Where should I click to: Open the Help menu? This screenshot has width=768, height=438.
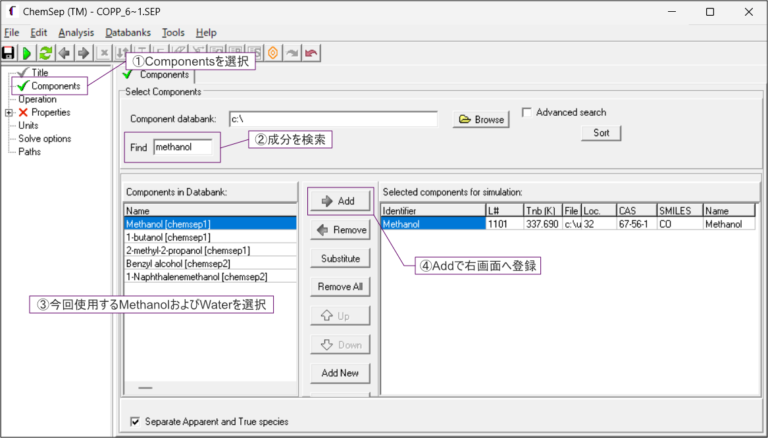pos(206,33)
